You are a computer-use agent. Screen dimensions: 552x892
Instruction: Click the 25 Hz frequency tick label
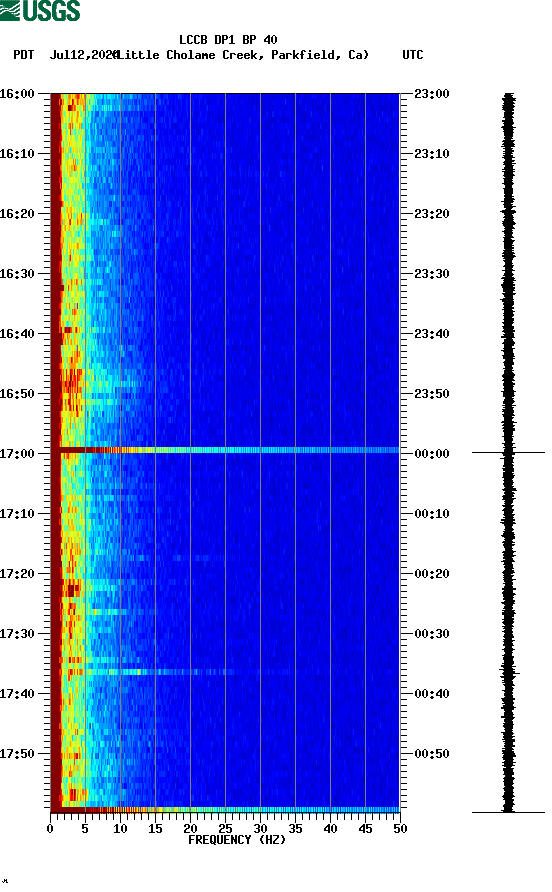(x=225, y=829)
